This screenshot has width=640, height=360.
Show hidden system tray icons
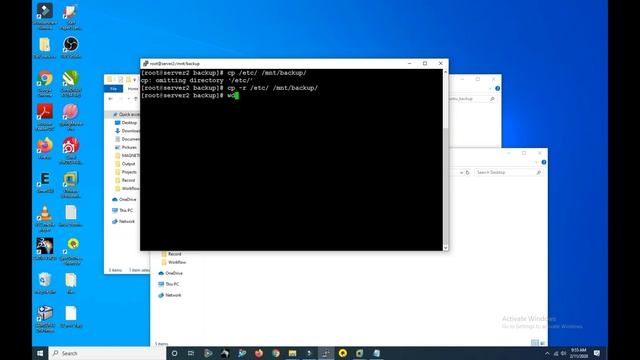click(x=547, y=353)
